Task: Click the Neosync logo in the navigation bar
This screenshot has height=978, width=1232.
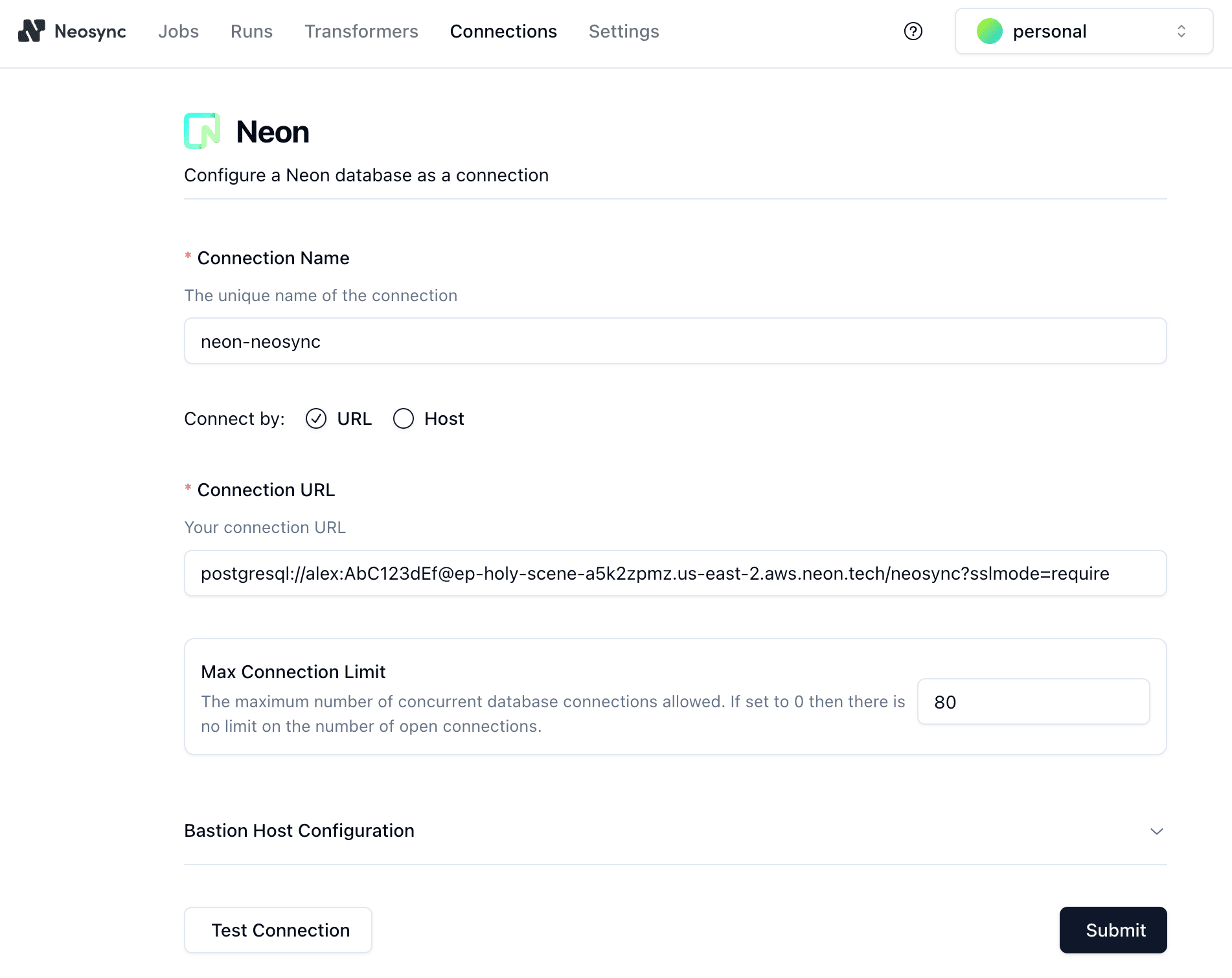Action: (73, 30)
